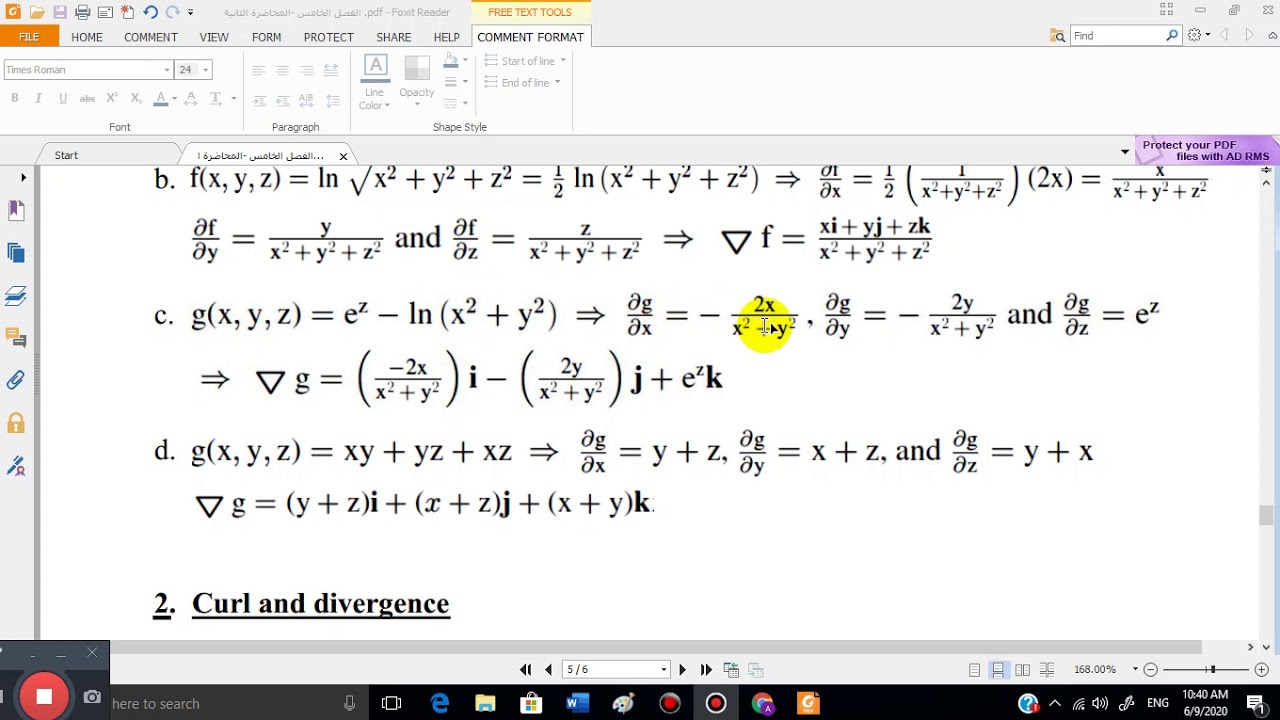1280x720 pixels.
Task: Open the font color dropdown arrow
Action: (x=175, y=98)
